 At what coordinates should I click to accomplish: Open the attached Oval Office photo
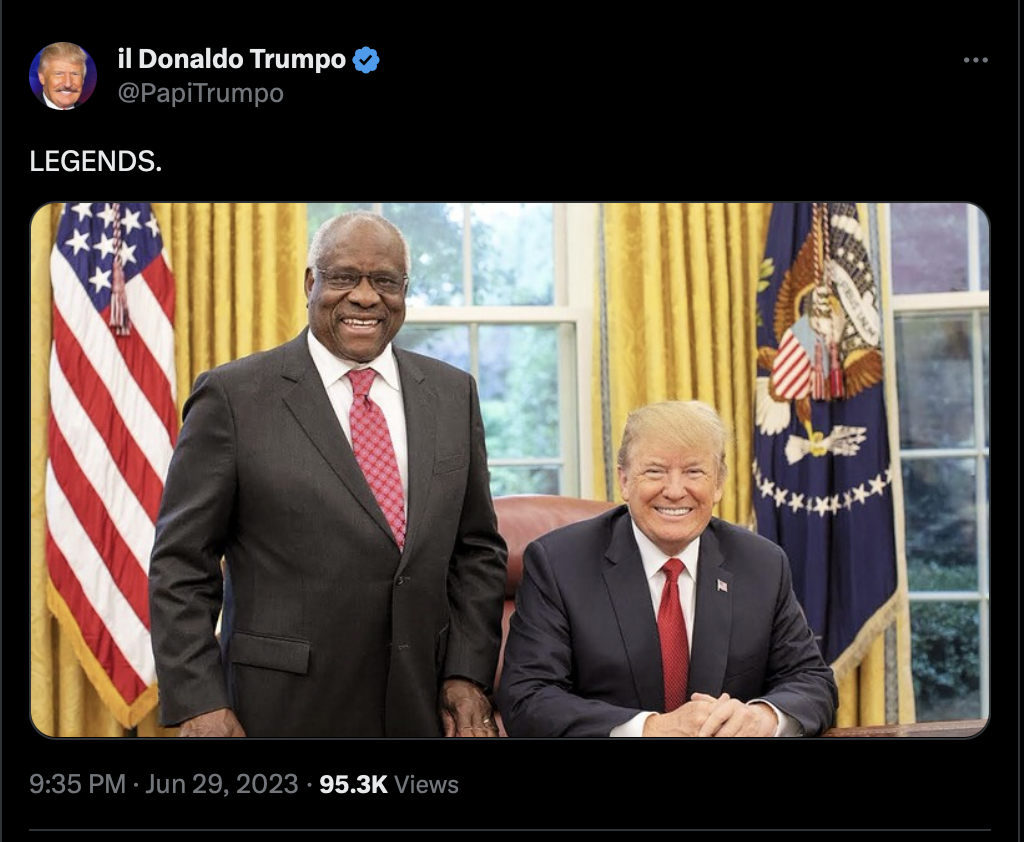(x=510, y=470)
